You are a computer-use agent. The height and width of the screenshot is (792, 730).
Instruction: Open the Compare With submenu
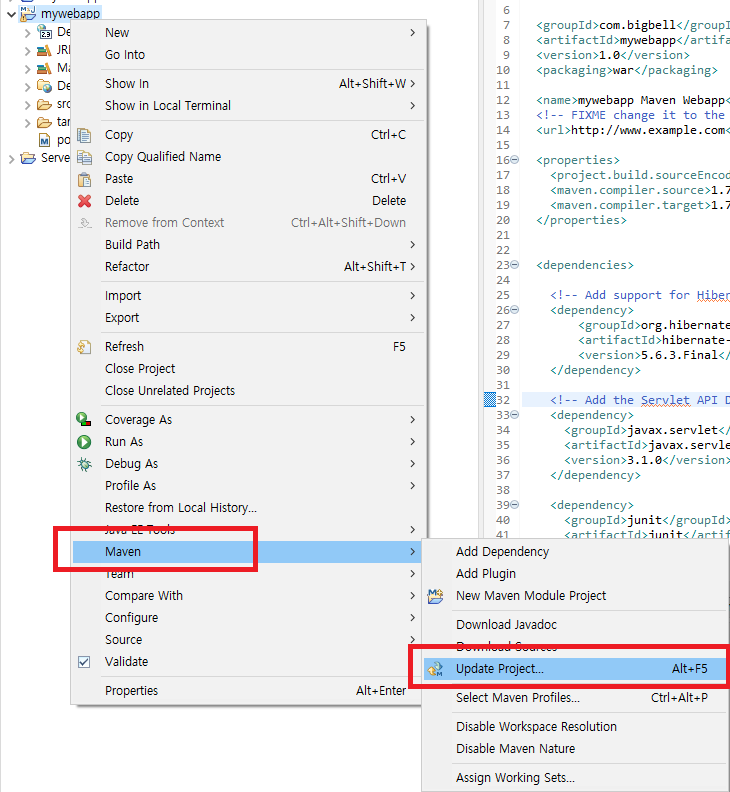(248, 596)
